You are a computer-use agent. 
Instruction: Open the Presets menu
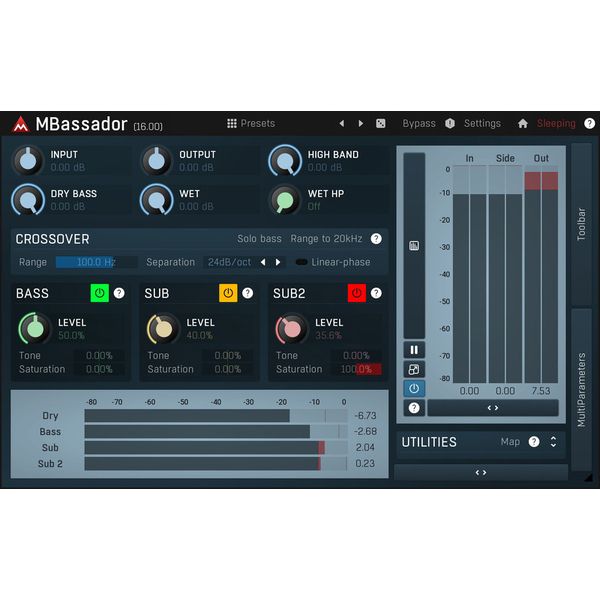coord(258,123)
